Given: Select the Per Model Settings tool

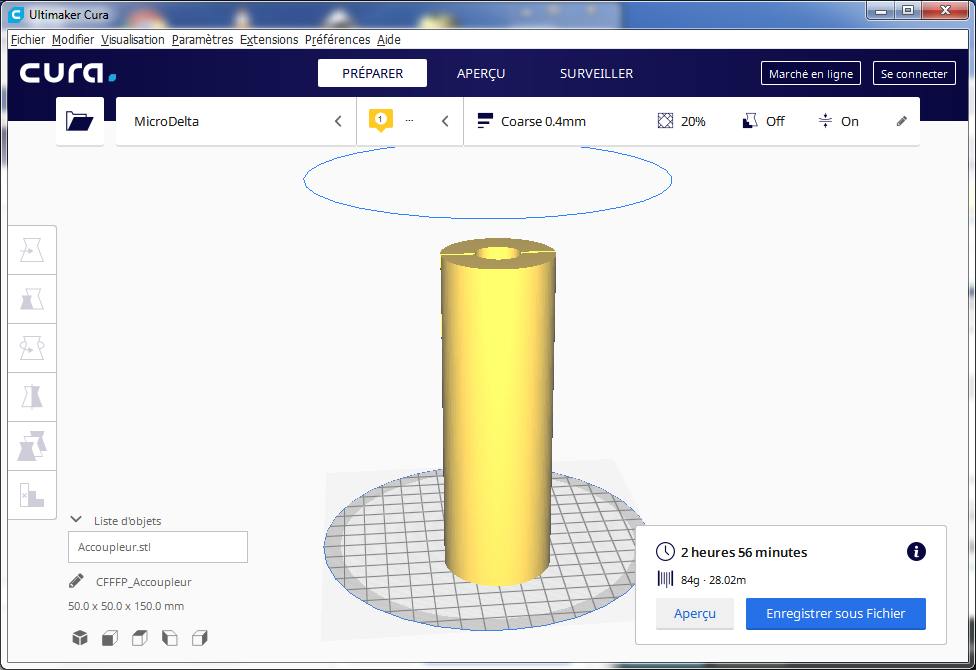Looking at the screenshot, I should click(32, 446).
